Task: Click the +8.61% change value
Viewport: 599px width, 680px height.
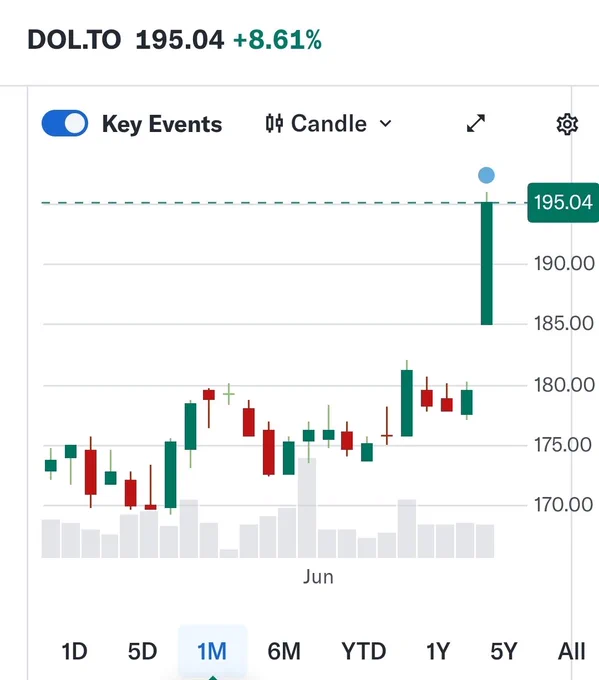Action: tap(278, 40)
